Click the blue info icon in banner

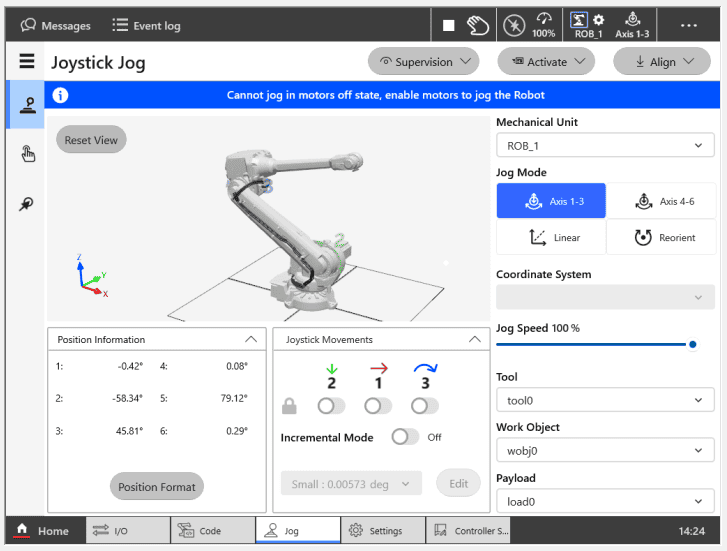61,96
